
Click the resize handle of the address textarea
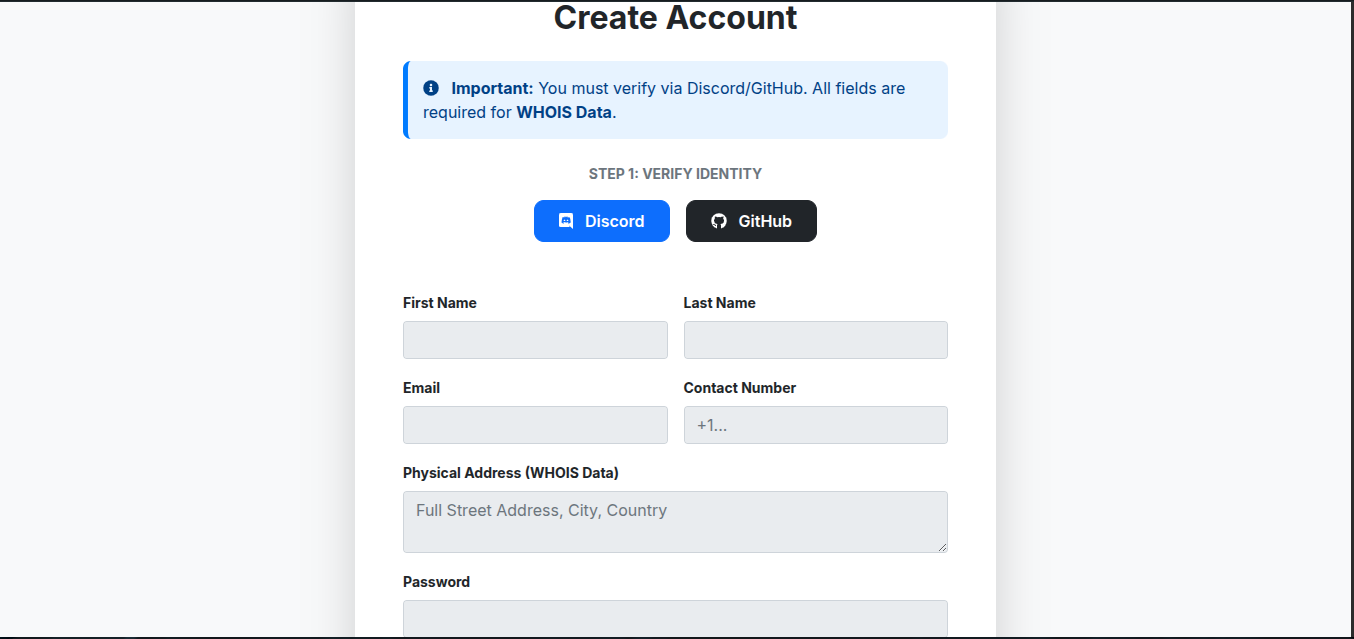pyautogui.click(x=943, y=548)
